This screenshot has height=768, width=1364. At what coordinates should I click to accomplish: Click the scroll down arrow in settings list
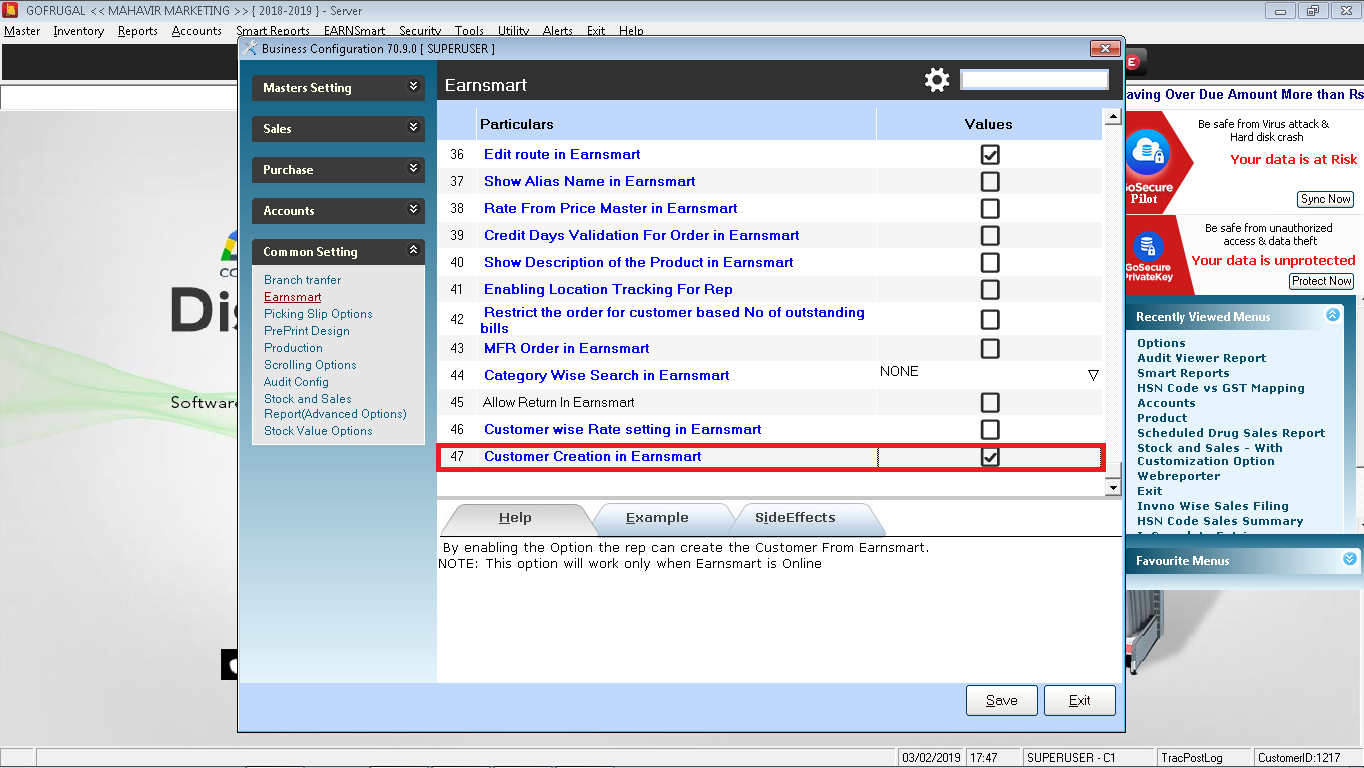coord(1113,487)
